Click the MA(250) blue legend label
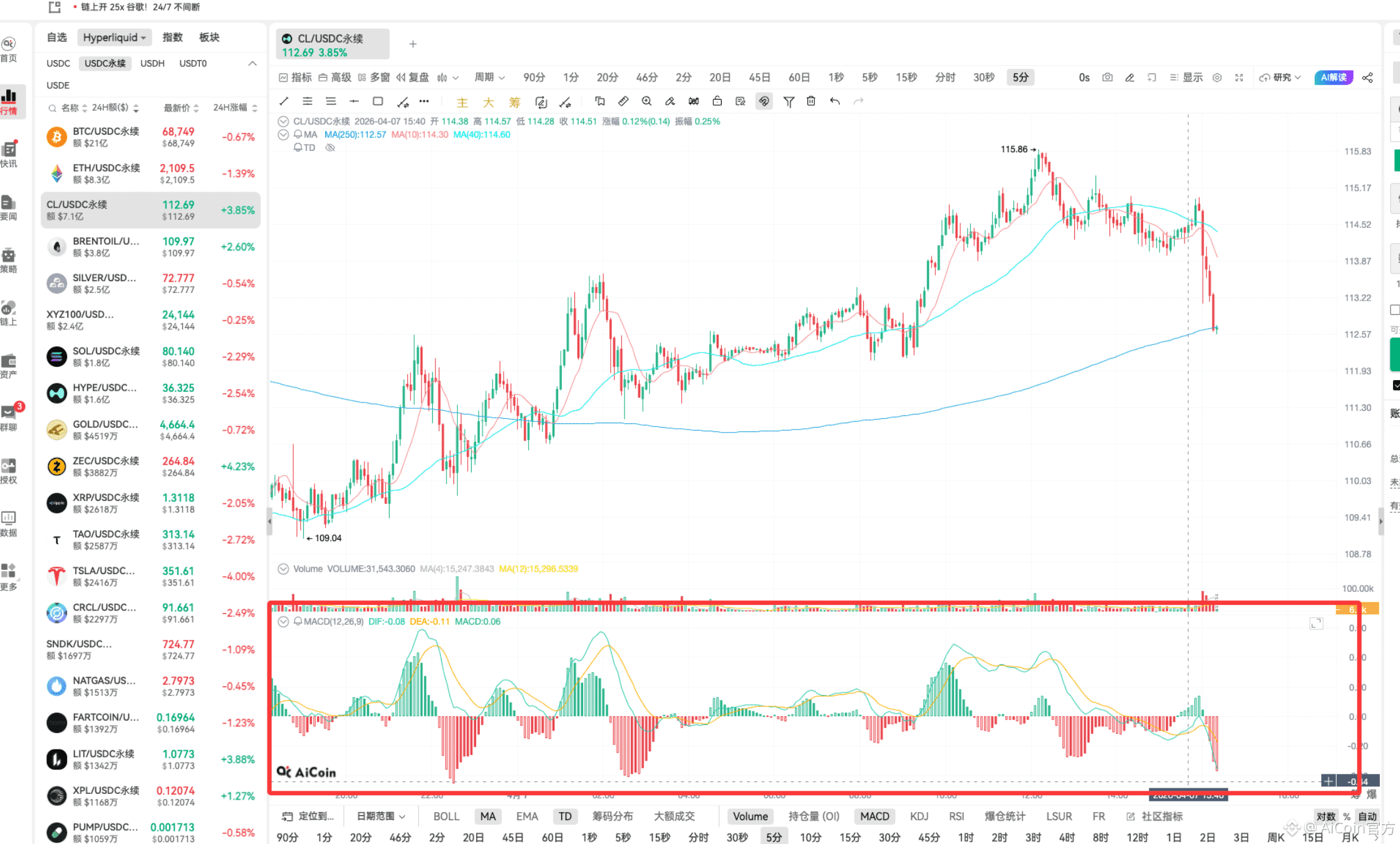The height and width of the screenshot is (844, 1400). (355, 135)
